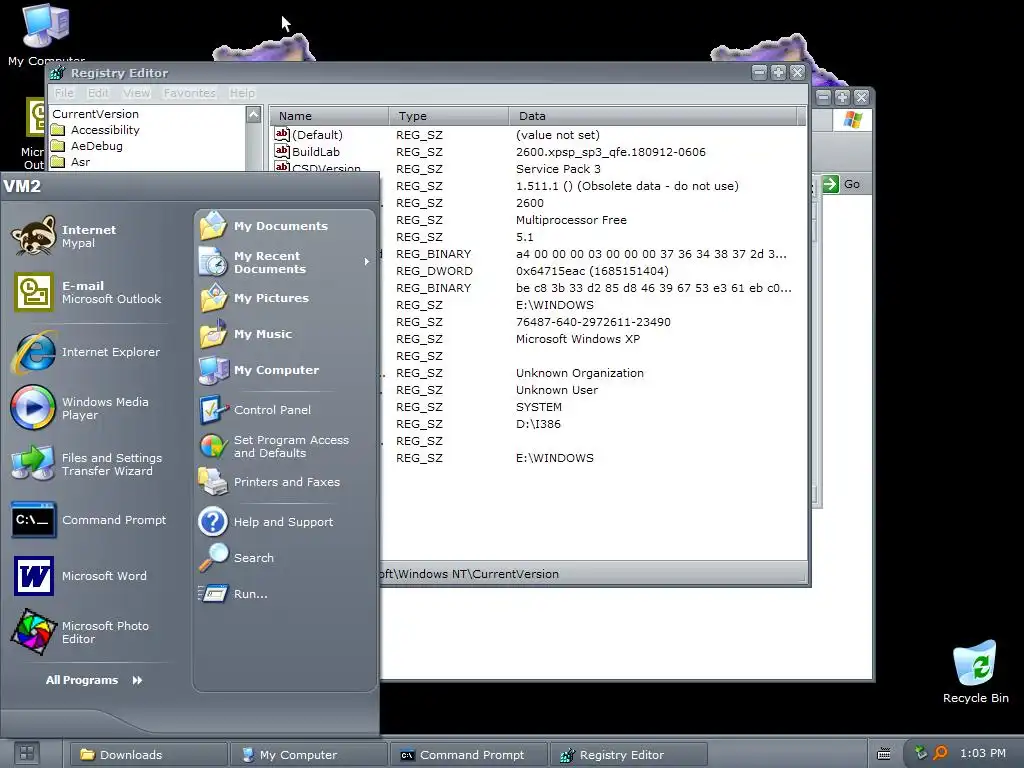Click the Multiprocessor Free data value

pyautogui.click(x=571, y=219)
